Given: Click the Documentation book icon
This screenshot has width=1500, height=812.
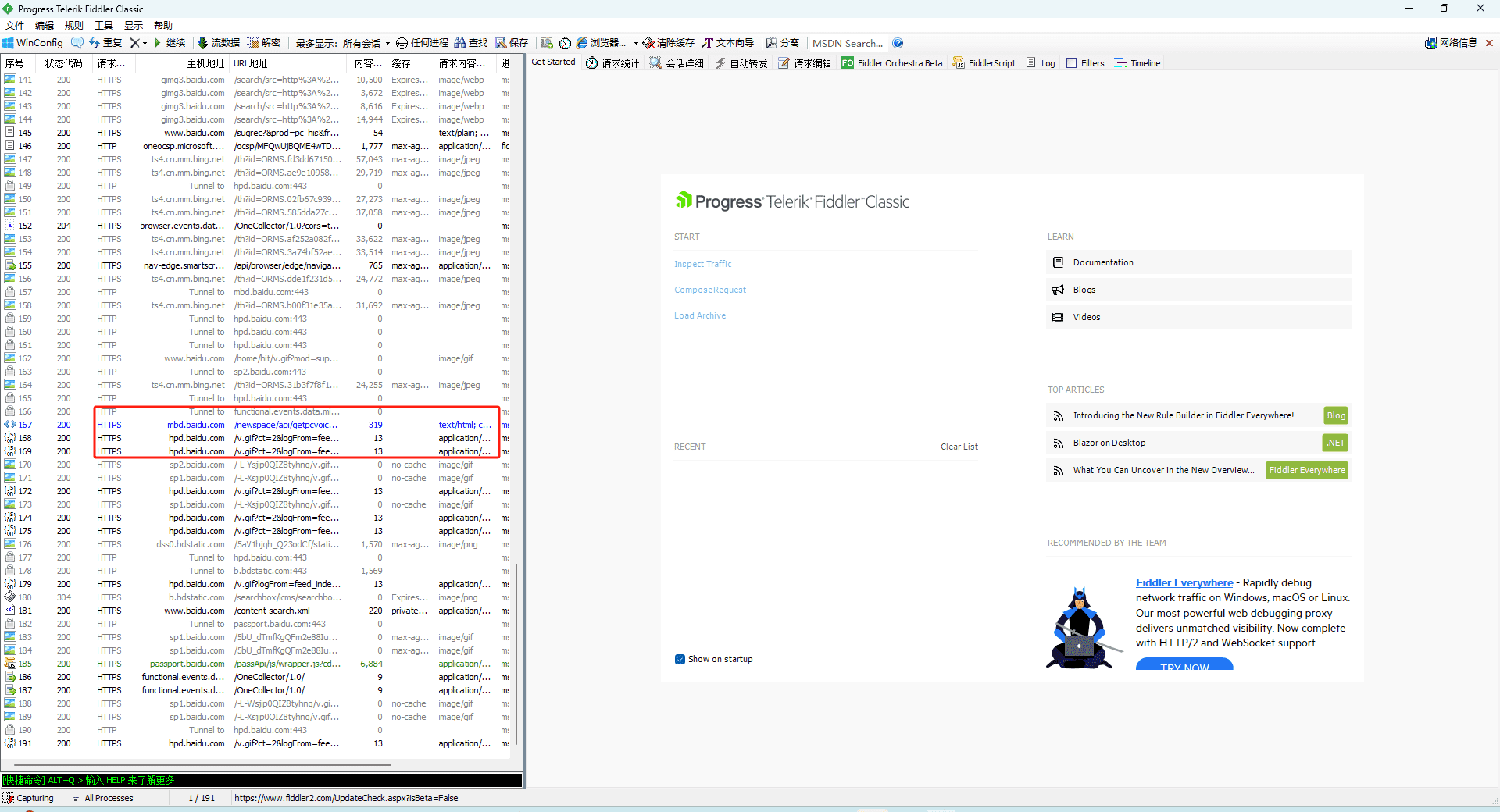Looking at the screenshot, I should click(x=1058, y=262).
